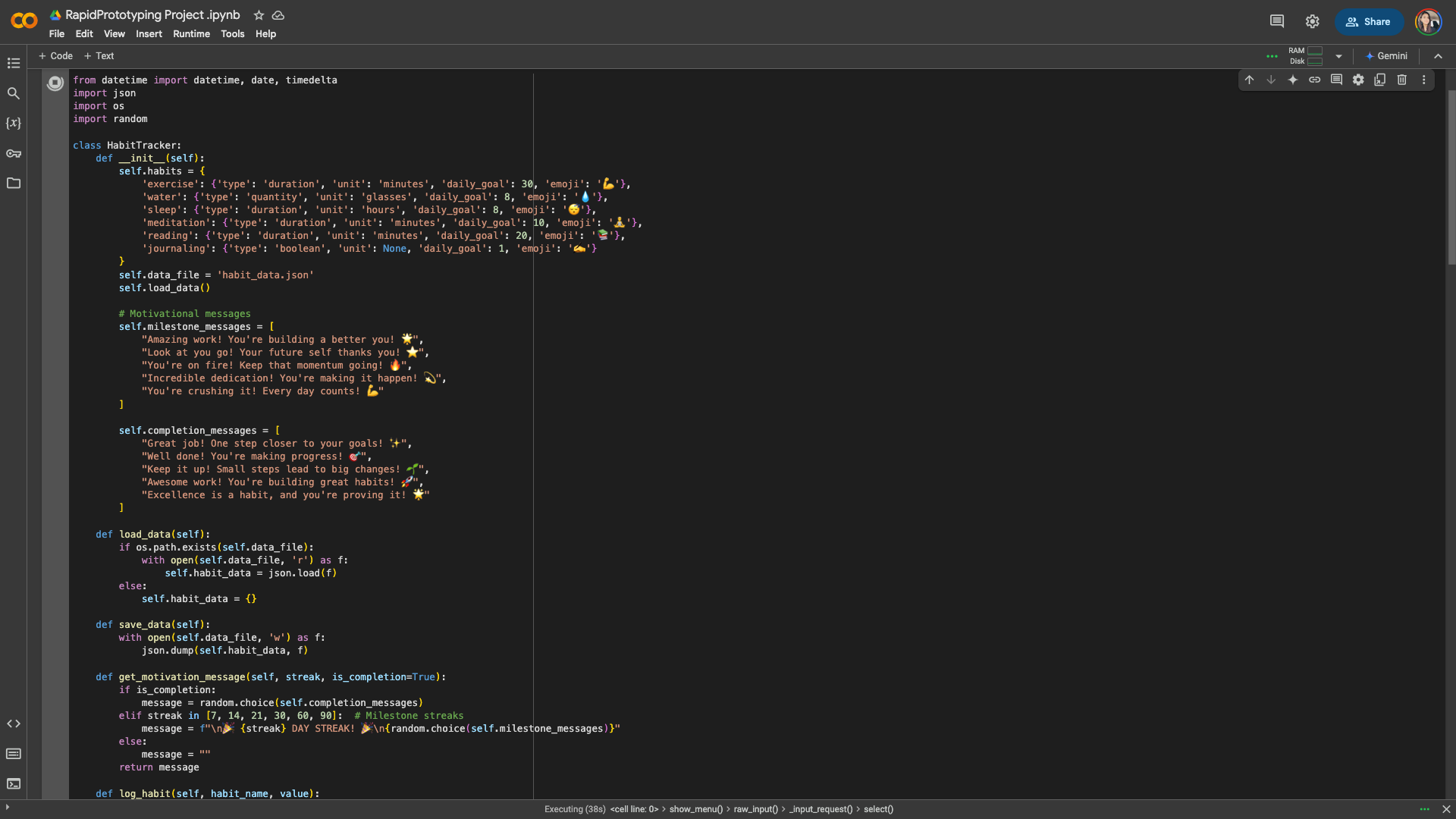Click green dots in the status bar
Viewport: 1456px width, 819px height.
(x=1424, y=809)
